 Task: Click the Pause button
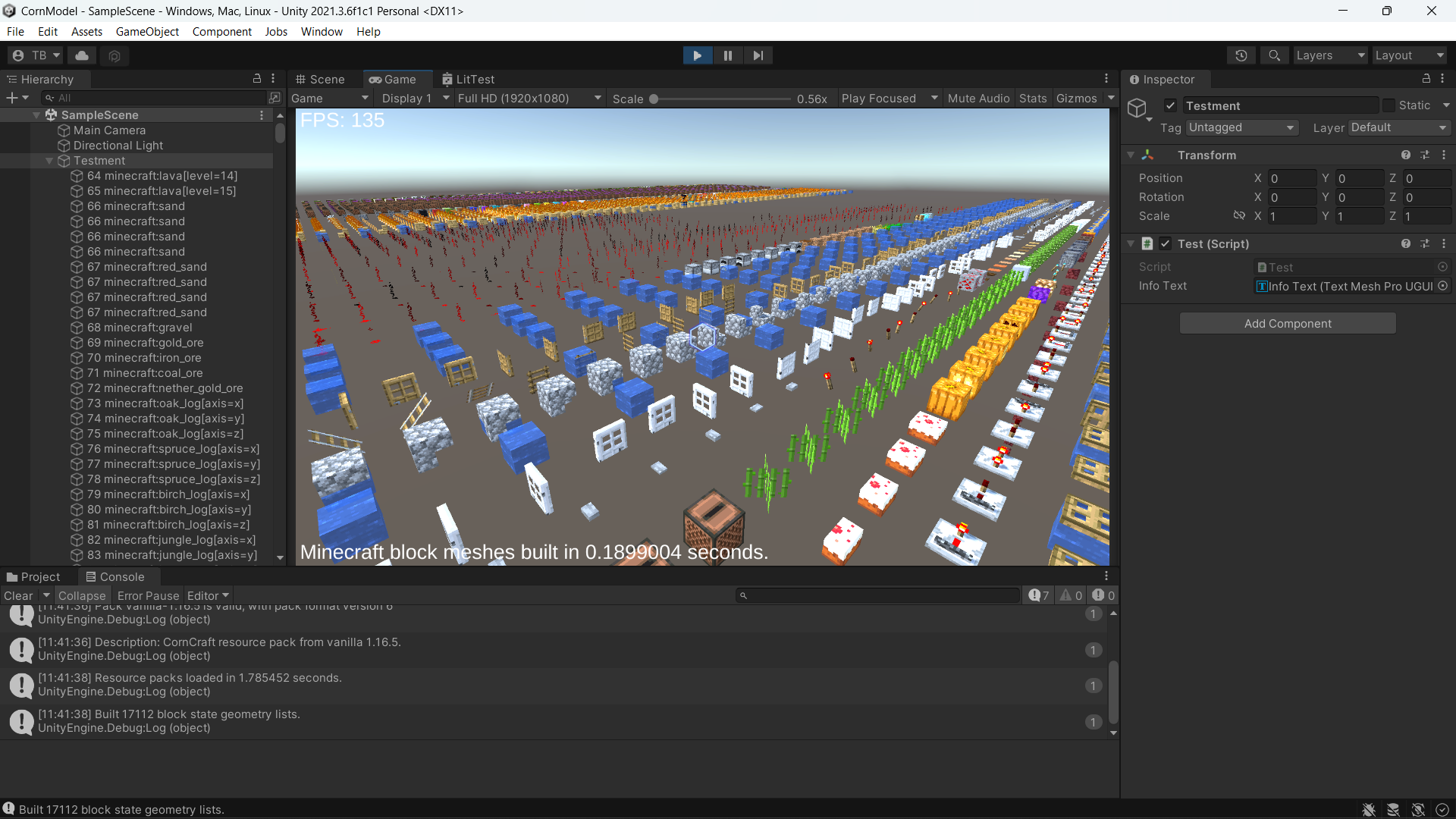click(727, 55)
